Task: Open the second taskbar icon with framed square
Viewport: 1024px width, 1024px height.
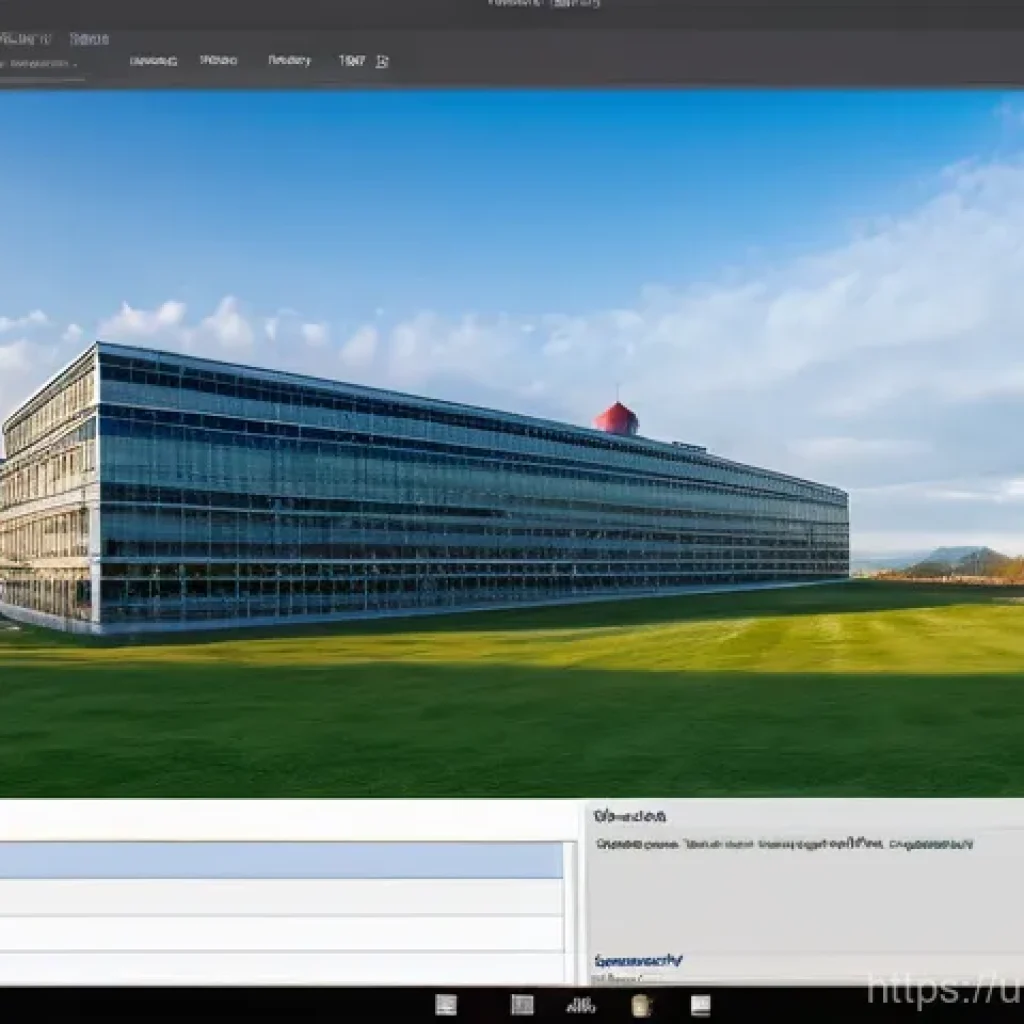Action: coord(522,1005)
